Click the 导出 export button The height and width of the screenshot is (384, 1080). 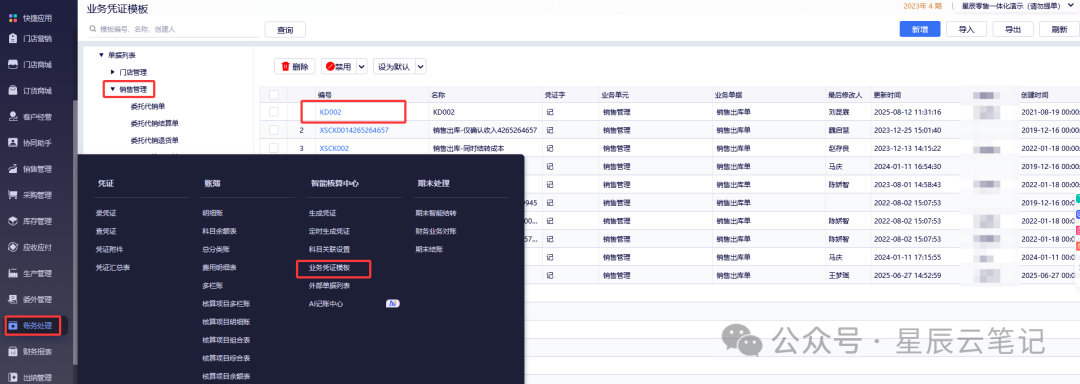point(1012,29)
